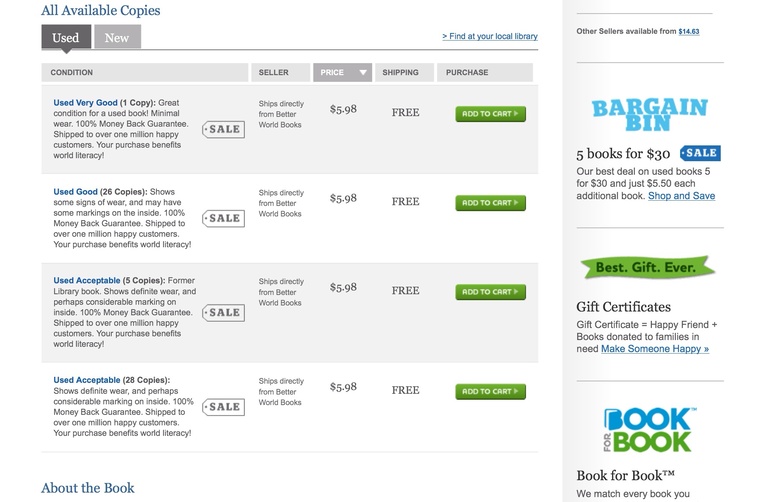Click SALE tag on Used Acceptable 28 Copies
The width and height of the screenshot is (770, 502).
[223, 407]
